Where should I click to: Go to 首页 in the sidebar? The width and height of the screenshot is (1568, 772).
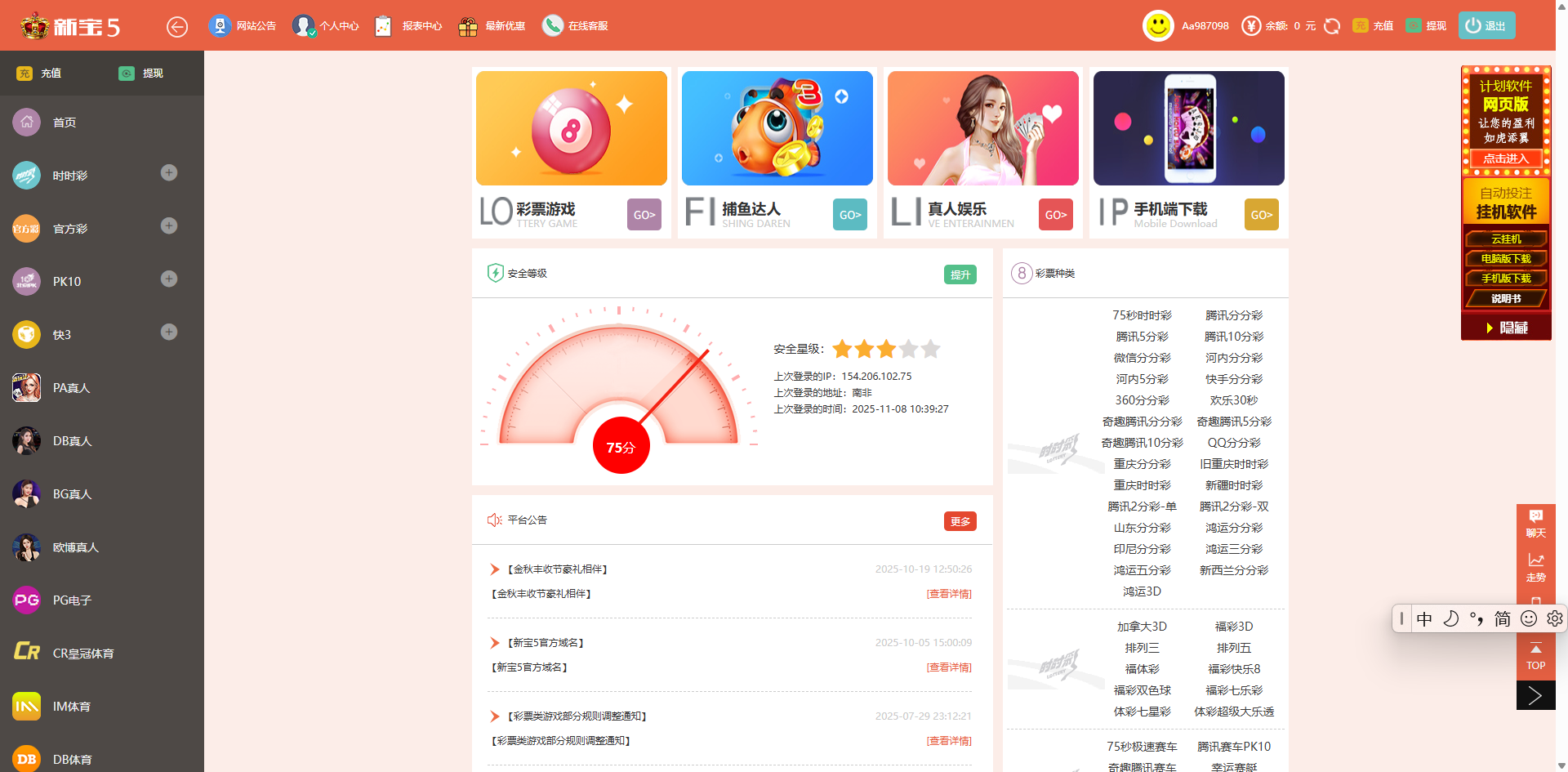pyautogui.click(x=64, y=123)
